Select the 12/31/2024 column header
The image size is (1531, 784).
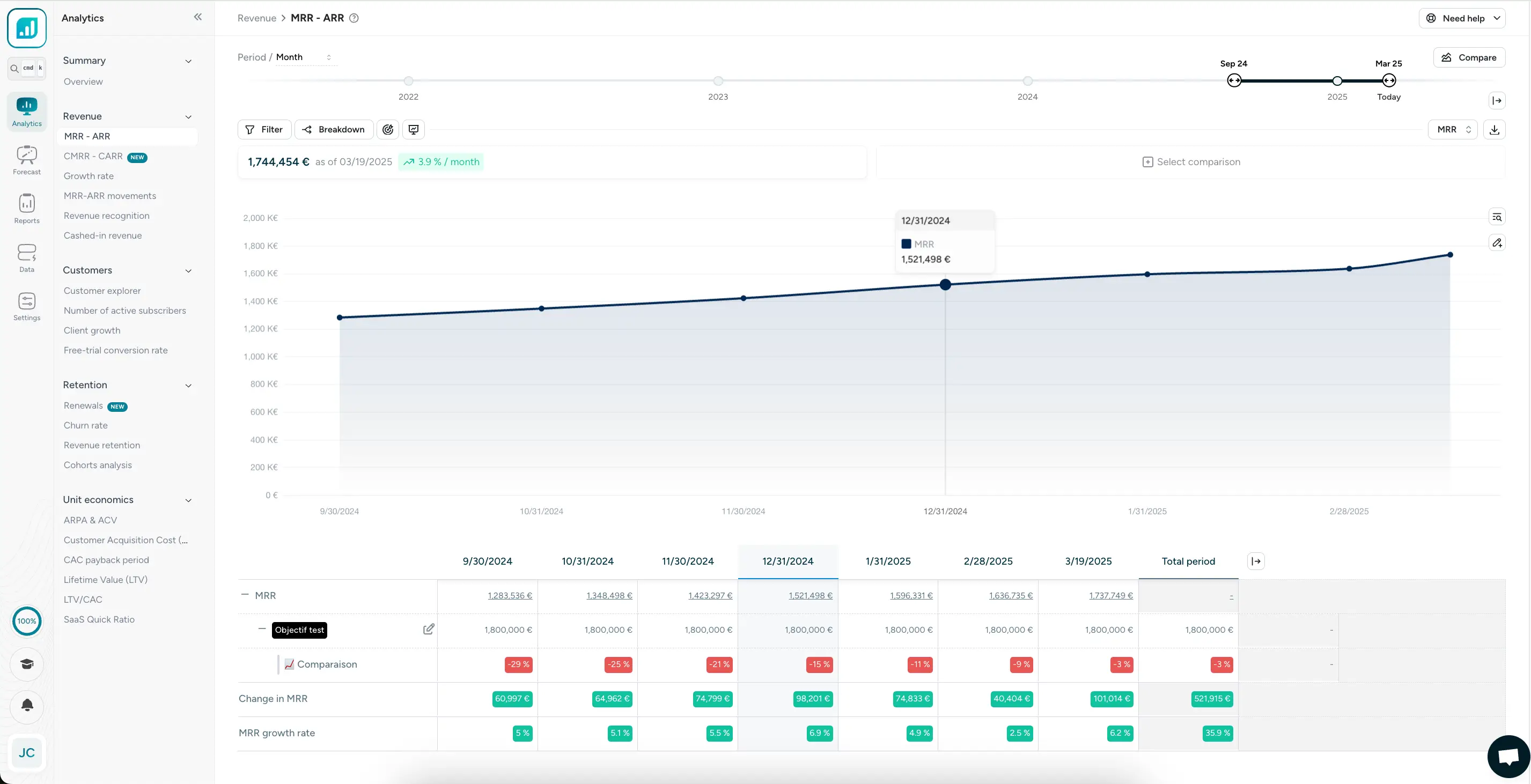click(788, 561)
